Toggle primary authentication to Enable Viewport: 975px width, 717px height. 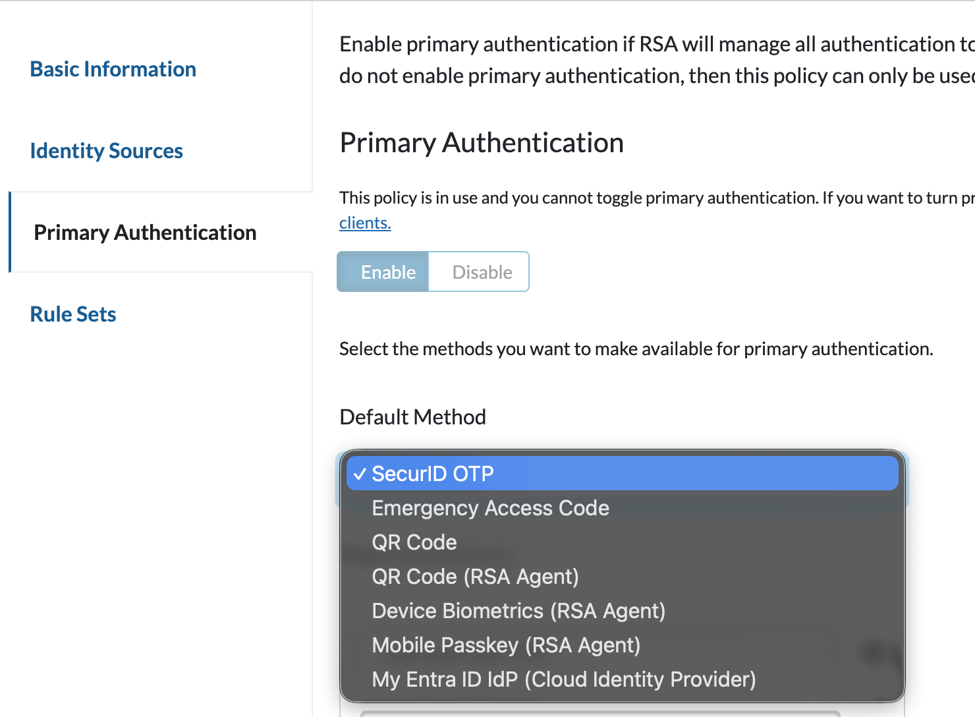coord(383,272)
